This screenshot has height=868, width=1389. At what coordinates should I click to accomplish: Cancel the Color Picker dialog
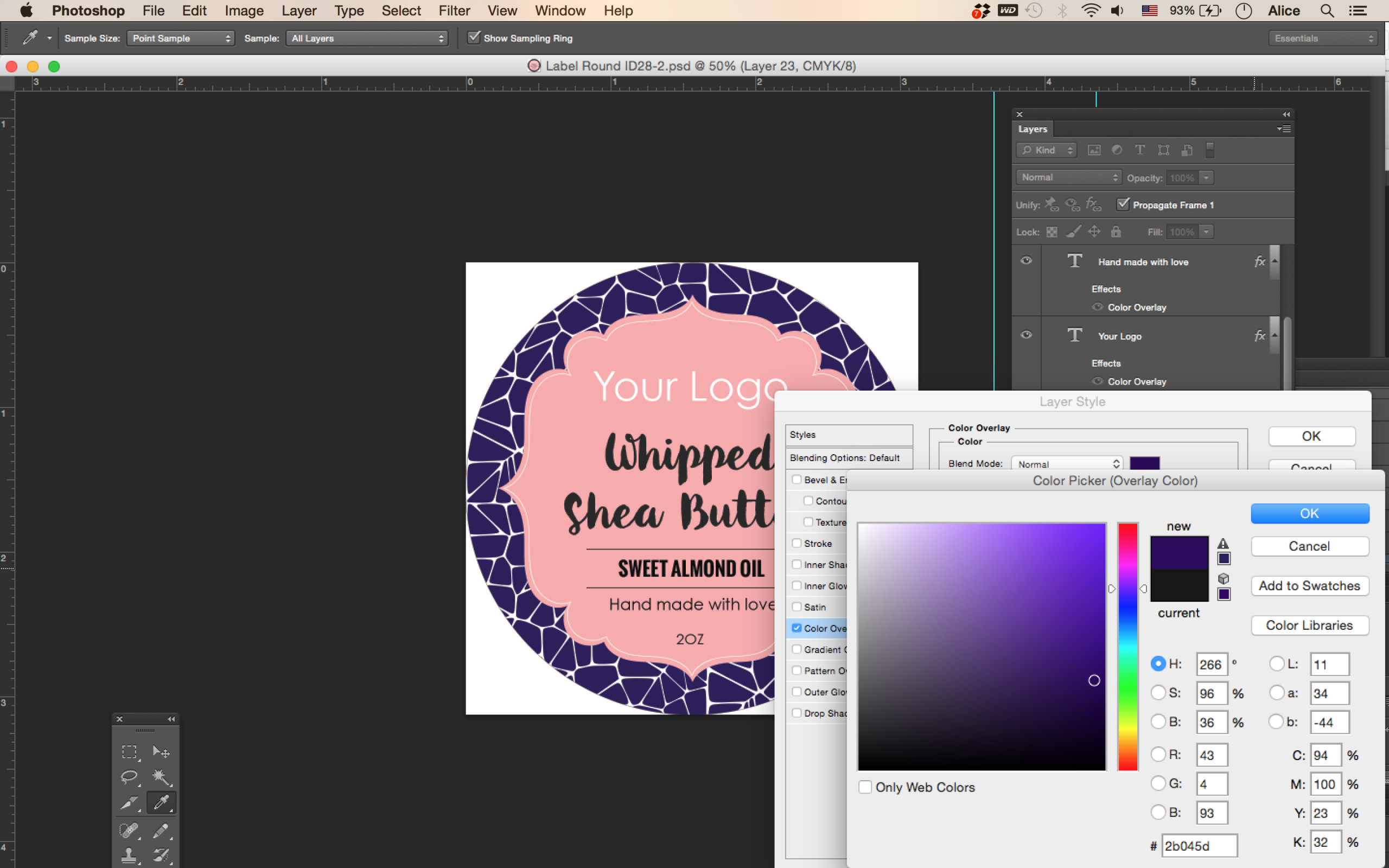[x=1310, y=546]
